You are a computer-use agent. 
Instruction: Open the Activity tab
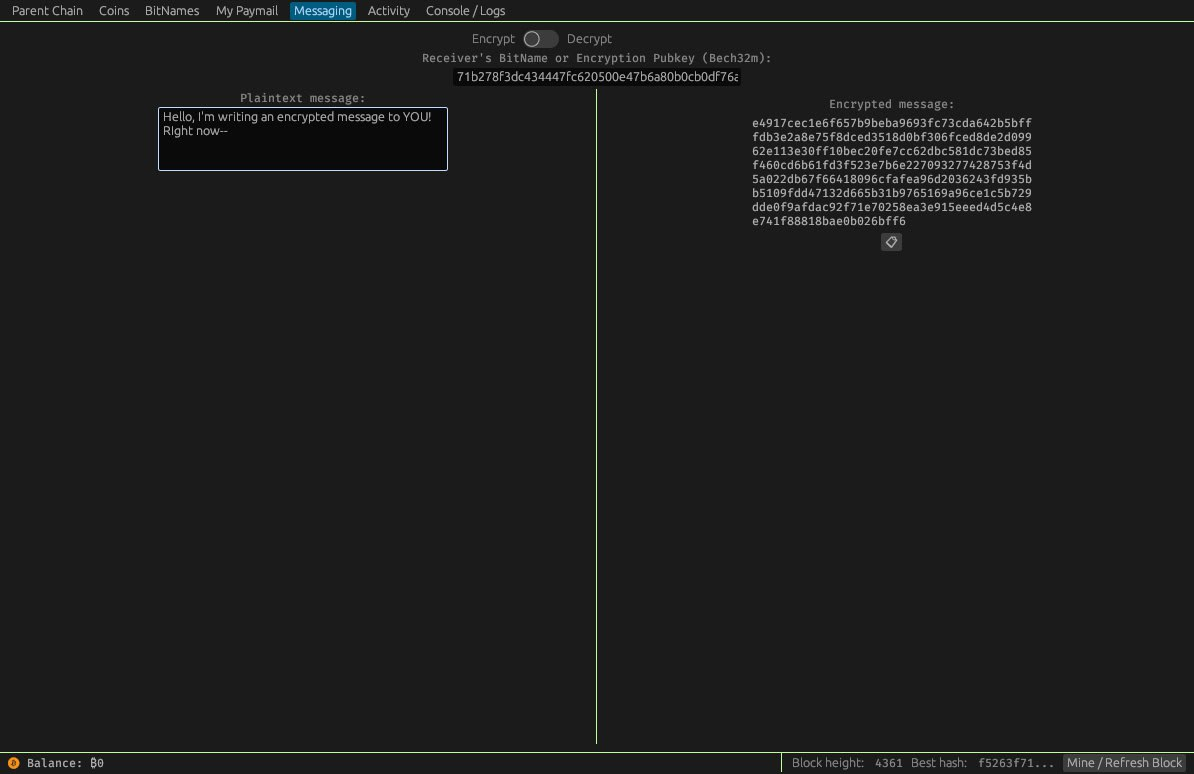(x=388, y=11)
